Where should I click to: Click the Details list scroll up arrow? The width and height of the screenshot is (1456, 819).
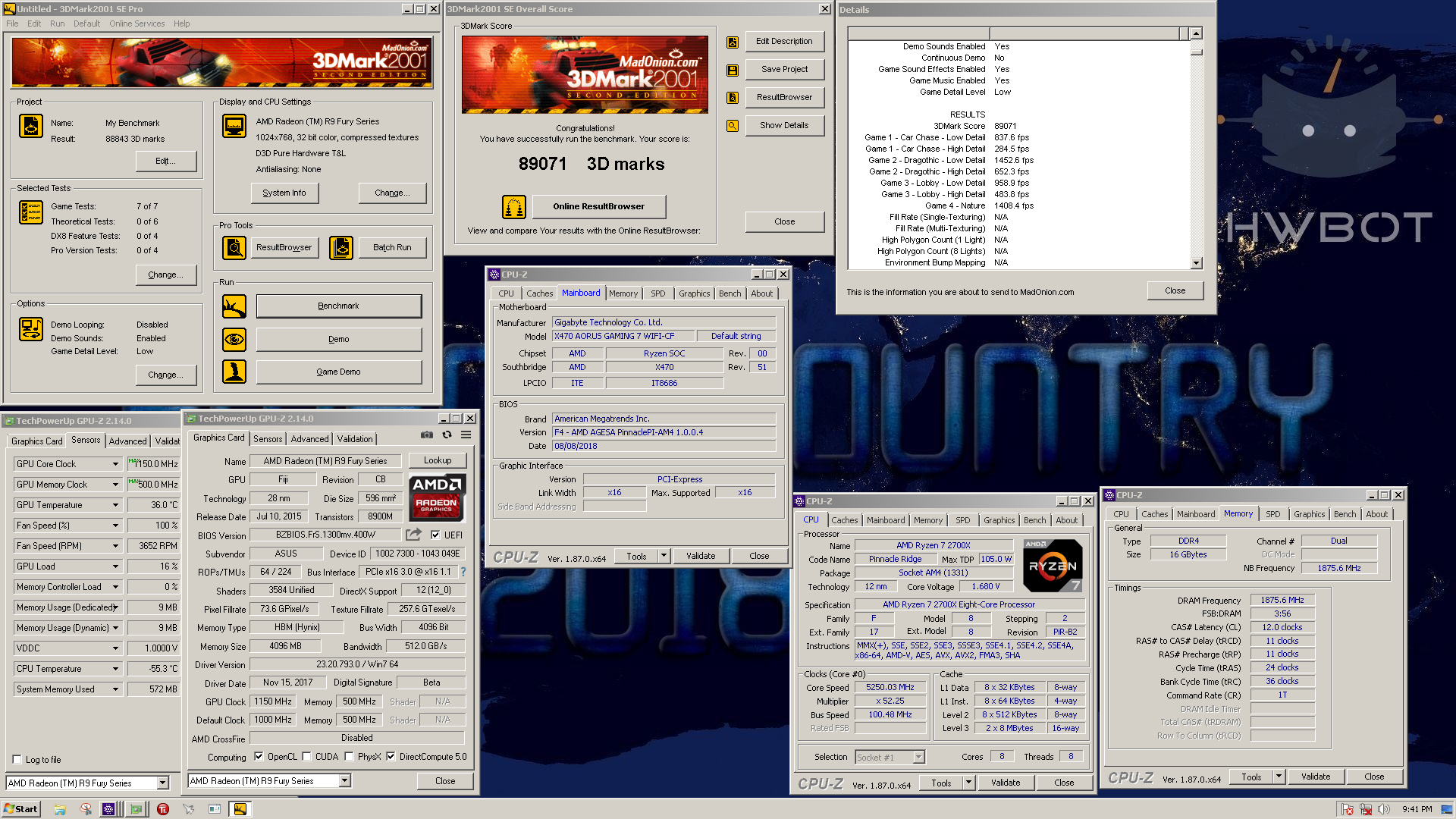1196,33
